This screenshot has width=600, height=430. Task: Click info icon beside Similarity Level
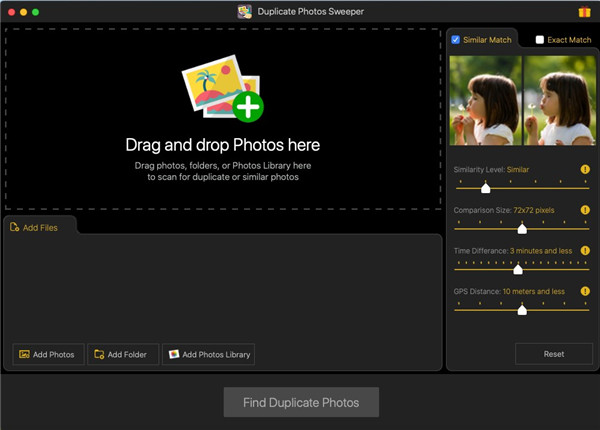585,170
